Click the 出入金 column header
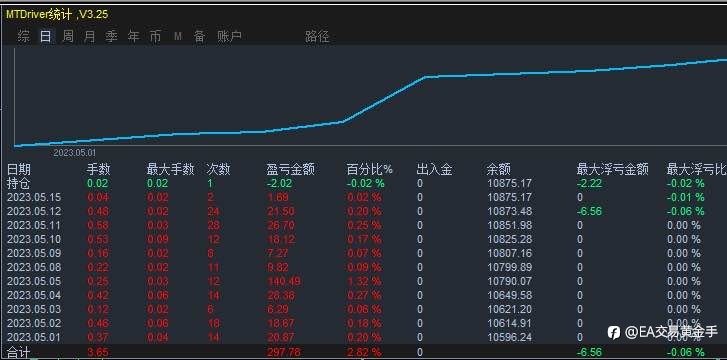 (434, 169)
